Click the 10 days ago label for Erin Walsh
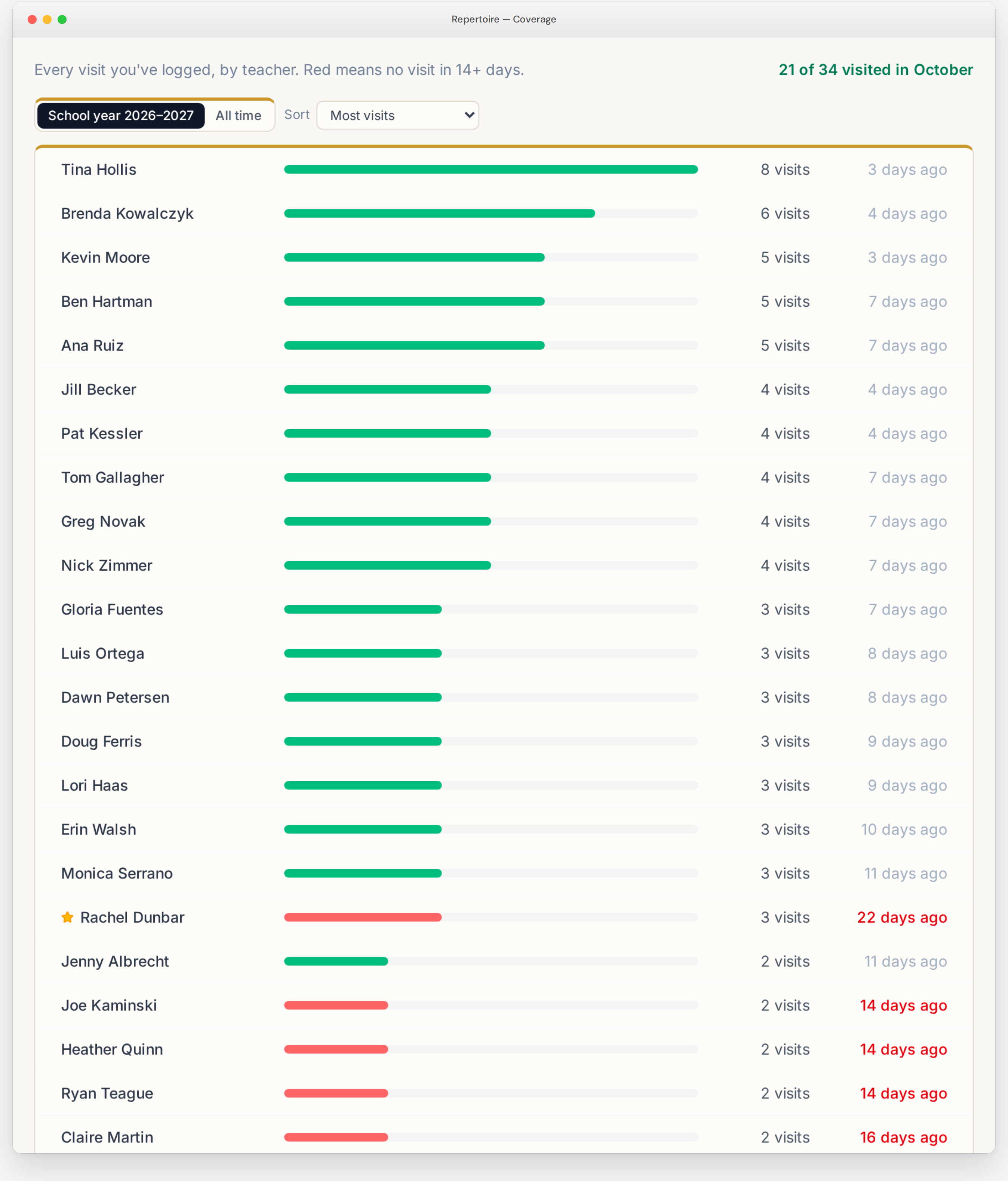 pos(904,829)
